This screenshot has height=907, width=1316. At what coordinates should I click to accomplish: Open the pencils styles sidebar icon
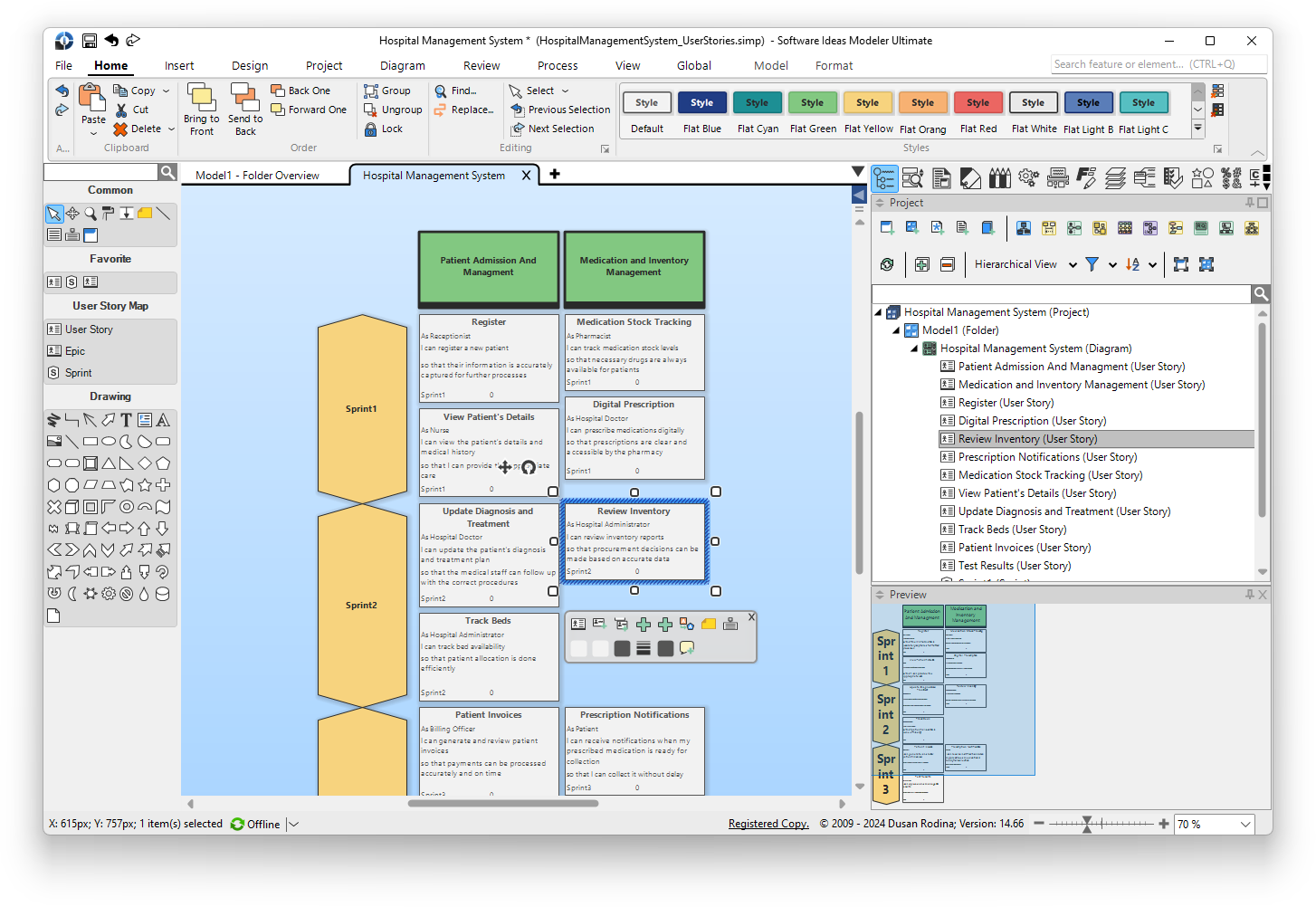[x=999, y=177]
